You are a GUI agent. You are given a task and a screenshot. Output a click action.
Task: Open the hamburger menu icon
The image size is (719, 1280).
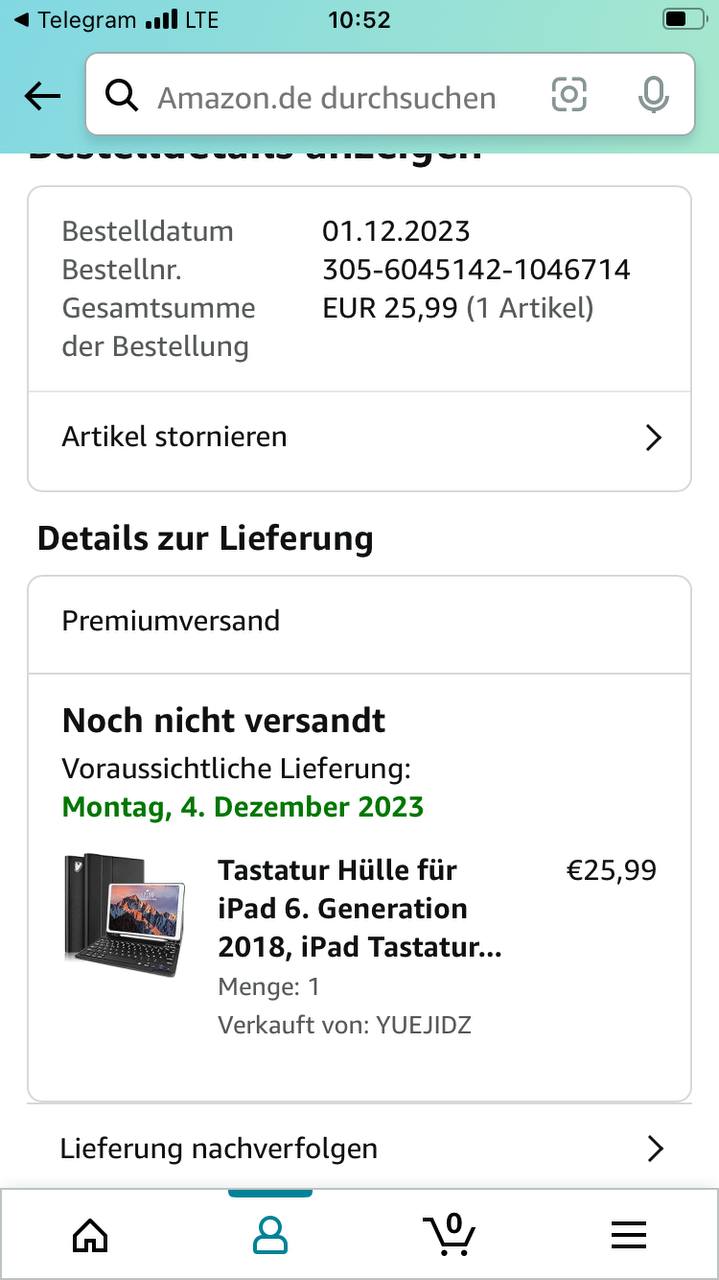[x=629, y=1236]
